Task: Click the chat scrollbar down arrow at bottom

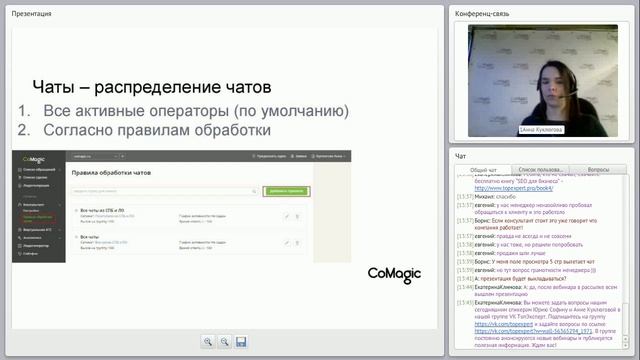Action: click(625, 346)
